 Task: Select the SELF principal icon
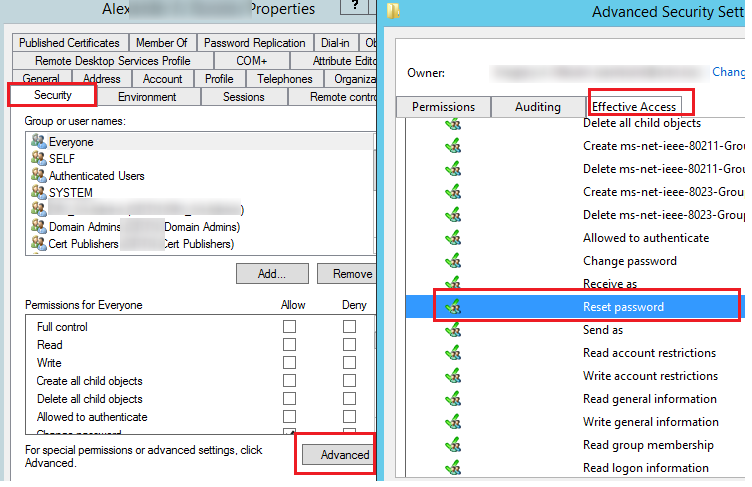pos(39,159)
